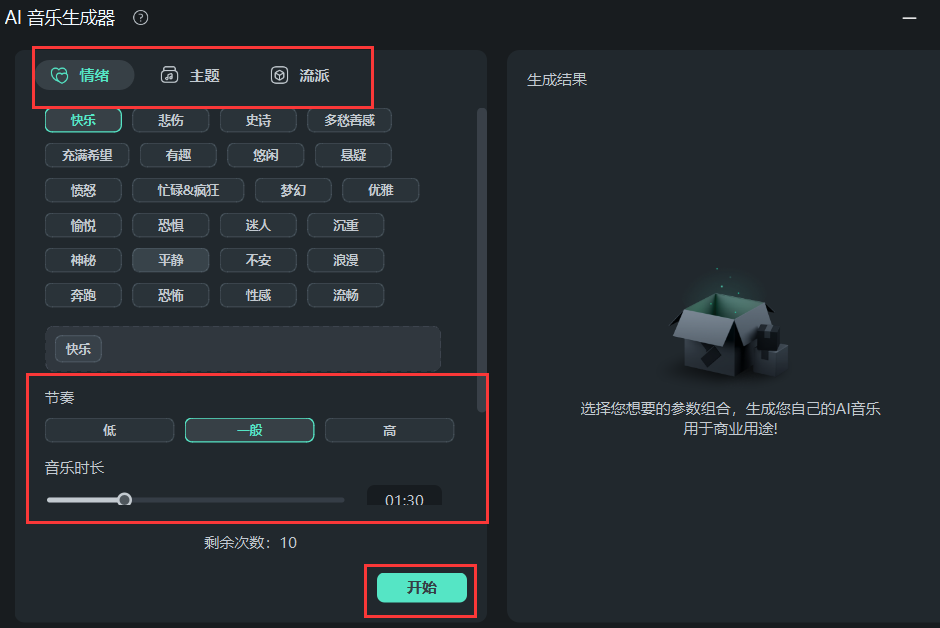Enable the 多愁善感 mood option
This screenshot has height=628, width=940.
(349, 119)
